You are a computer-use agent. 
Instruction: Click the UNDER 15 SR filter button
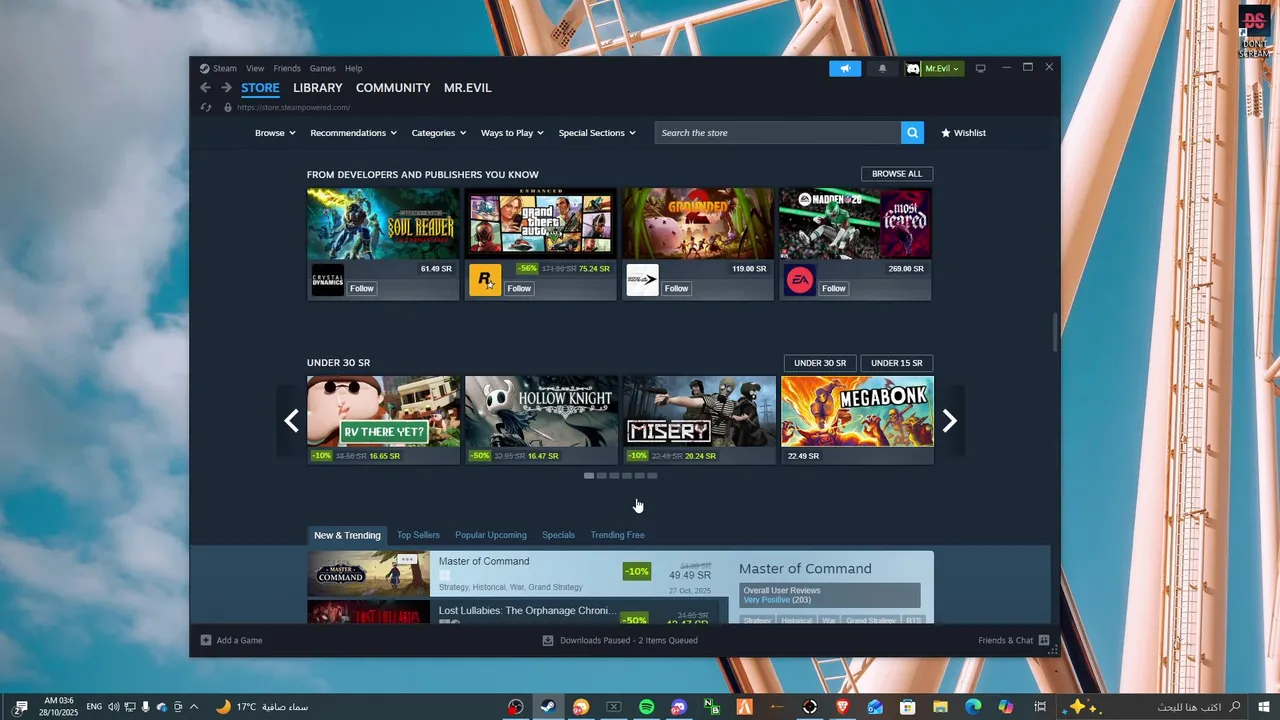pyautogui.click(x=897, y=363)
